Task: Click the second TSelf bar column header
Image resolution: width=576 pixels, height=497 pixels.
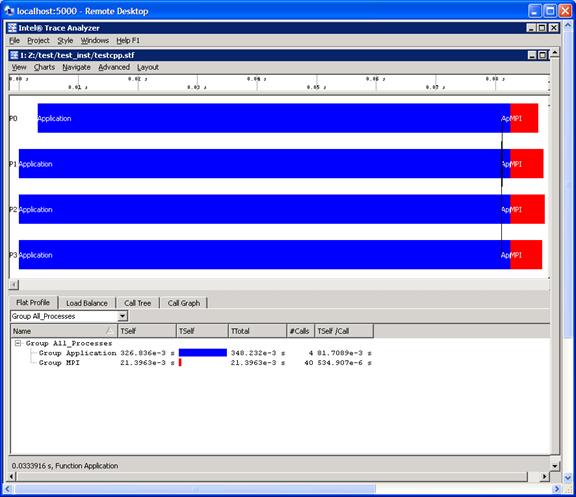Action: click(x=202, y=331)
